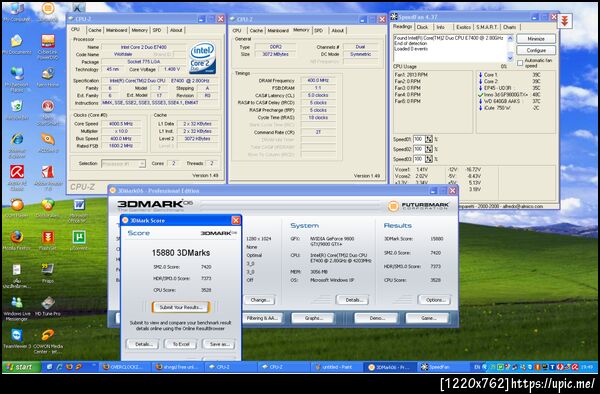This screenshot has height=394, width=600.
Task: Switch to Mainboard tab in left CPU-Z
Action: (116, 30)
